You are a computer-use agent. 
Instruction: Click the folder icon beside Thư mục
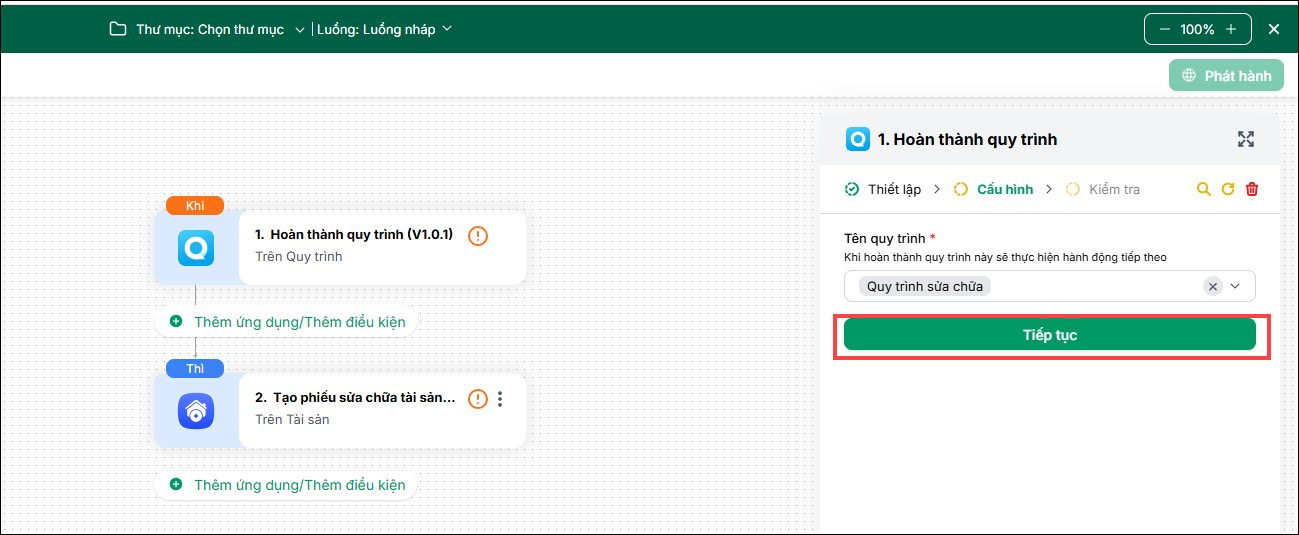point(118,29)
